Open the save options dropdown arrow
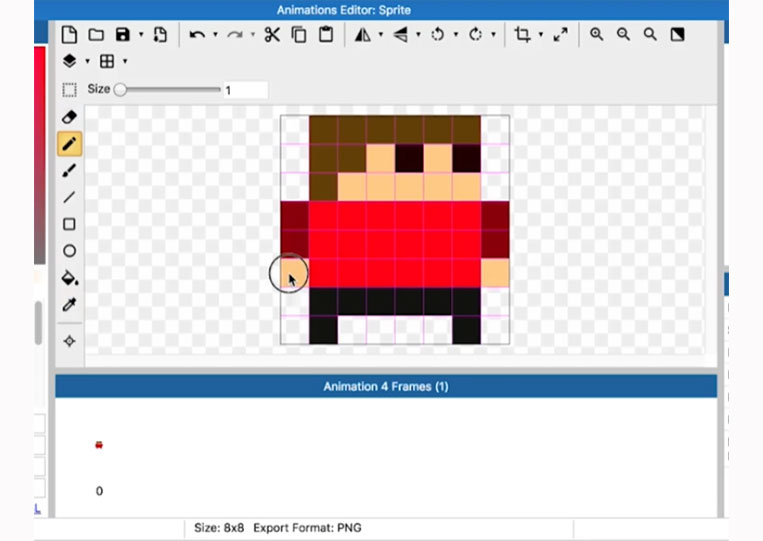The image size is (763, 541). tap(141, 35)
